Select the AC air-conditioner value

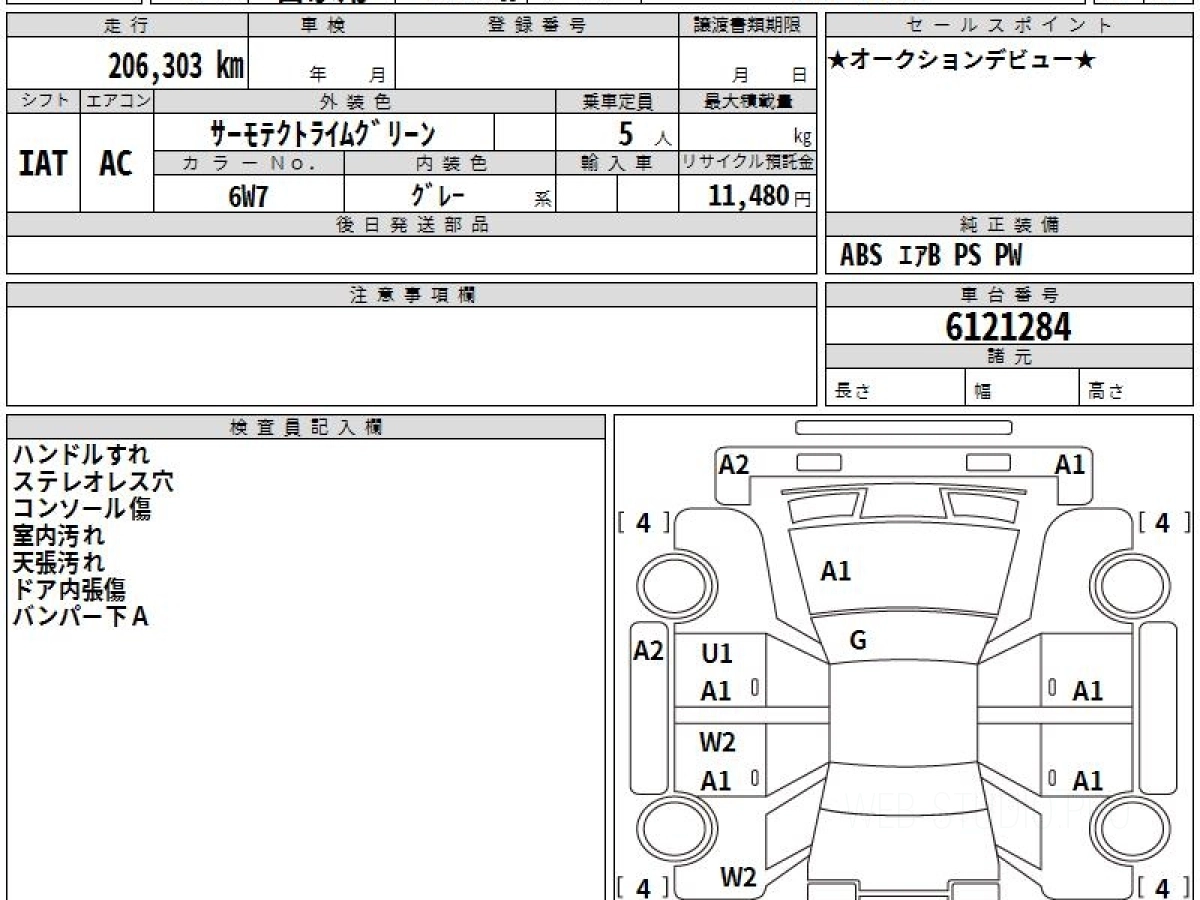117,163
